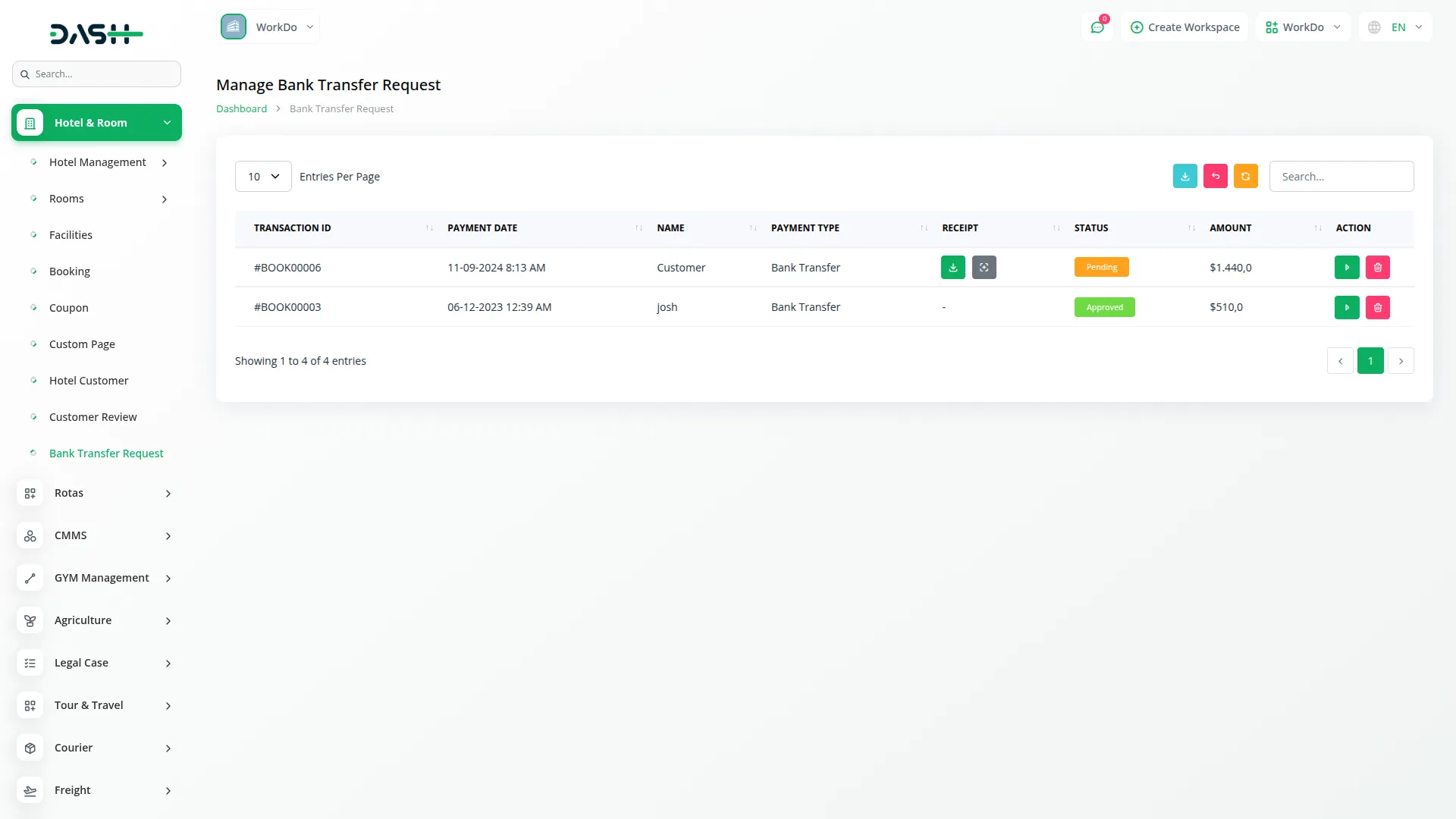This screenshot has width=1456, height=819.
Task: Go to next pagination page
Action: point(1400,361)
